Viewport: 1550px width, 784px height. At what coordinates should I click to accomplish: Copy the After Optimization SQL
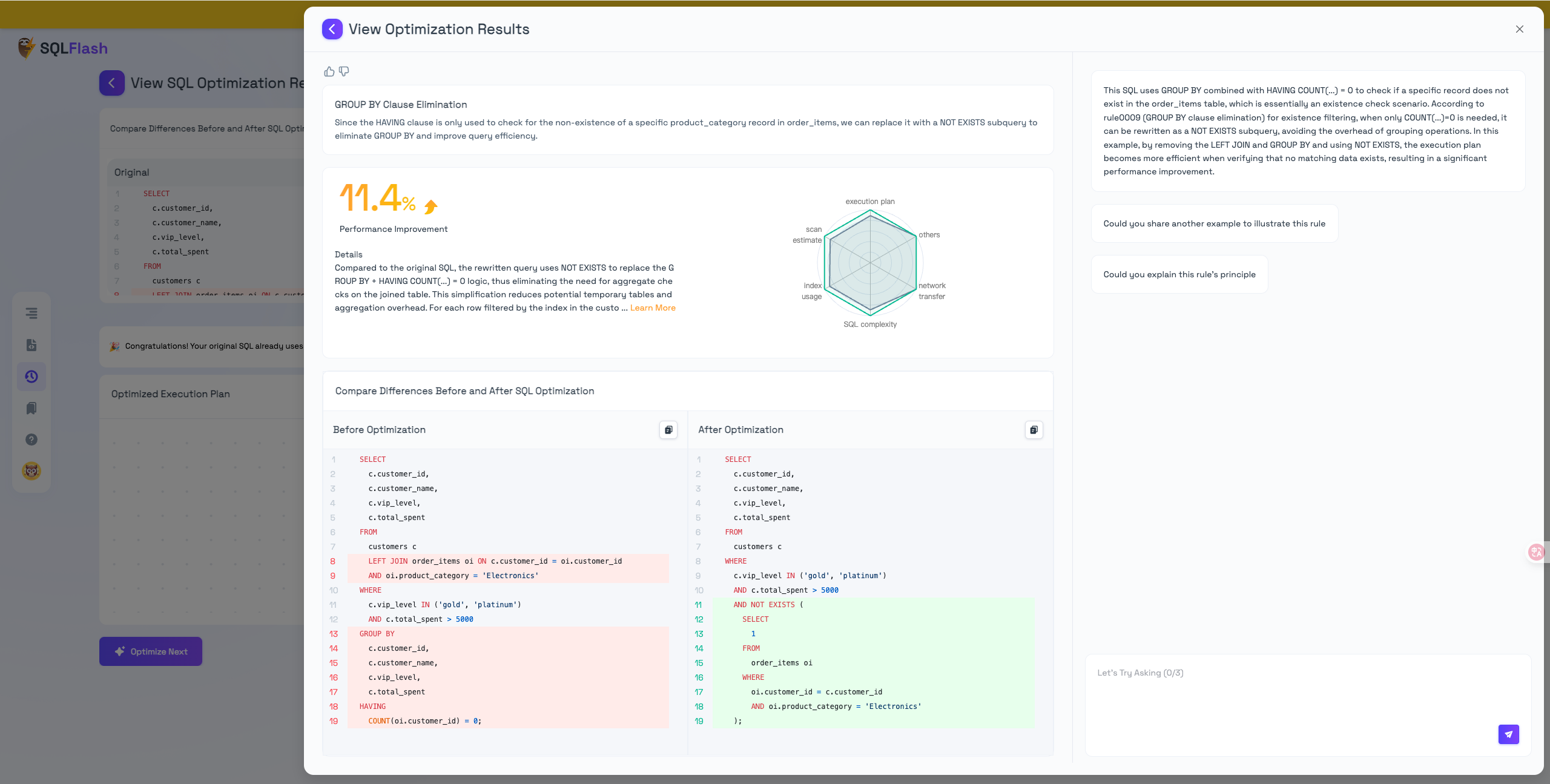[x=1034, y=430]
